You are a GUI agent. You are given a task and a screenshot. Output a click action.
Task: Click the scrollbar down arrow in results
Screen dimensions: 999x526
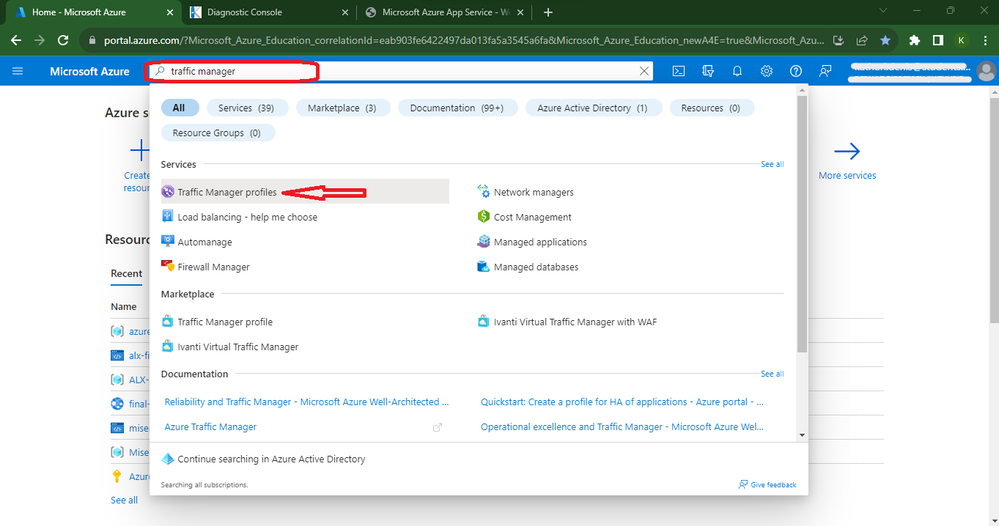[801, 435]
